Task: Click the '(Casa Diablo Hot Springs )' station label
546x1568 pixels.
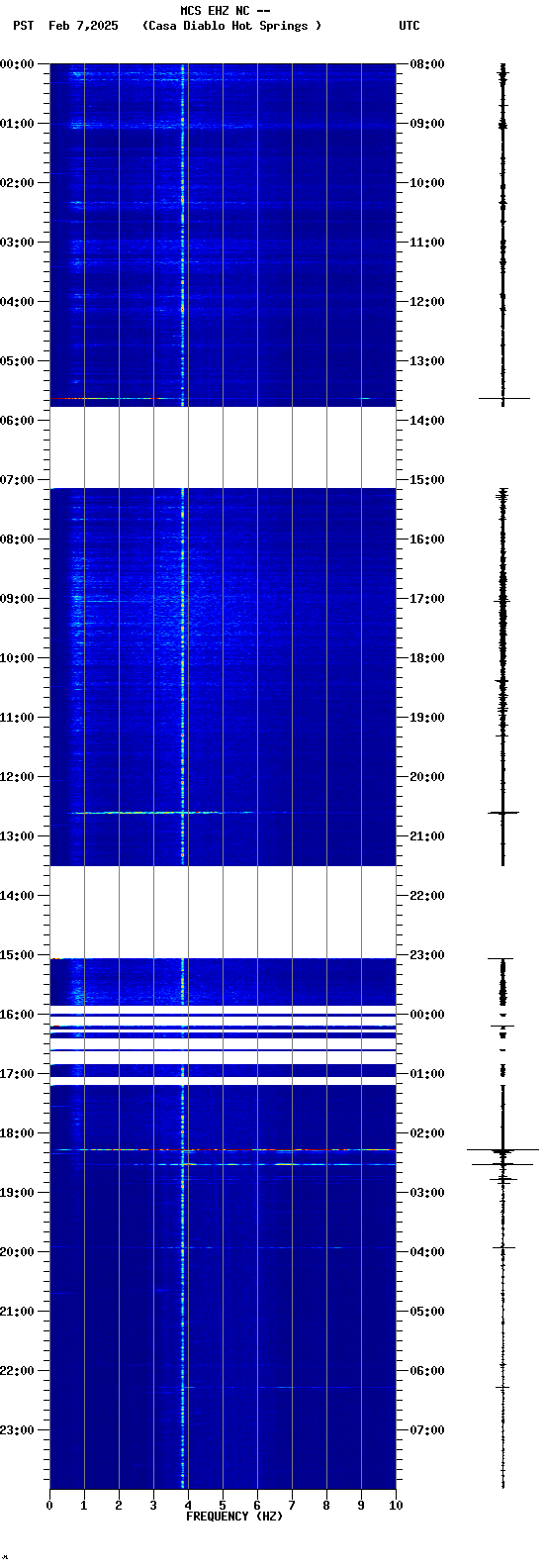Action: coord(232,26)
